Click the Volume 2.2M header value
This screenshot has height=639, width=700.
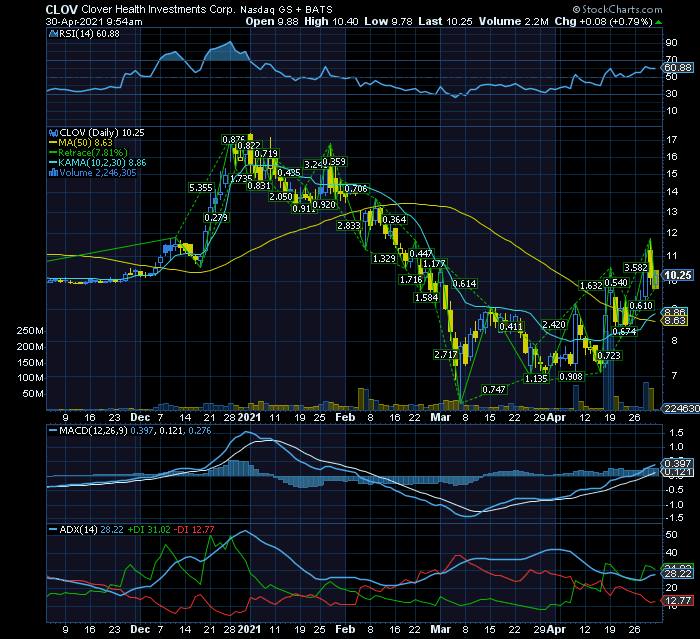(513, 21)
